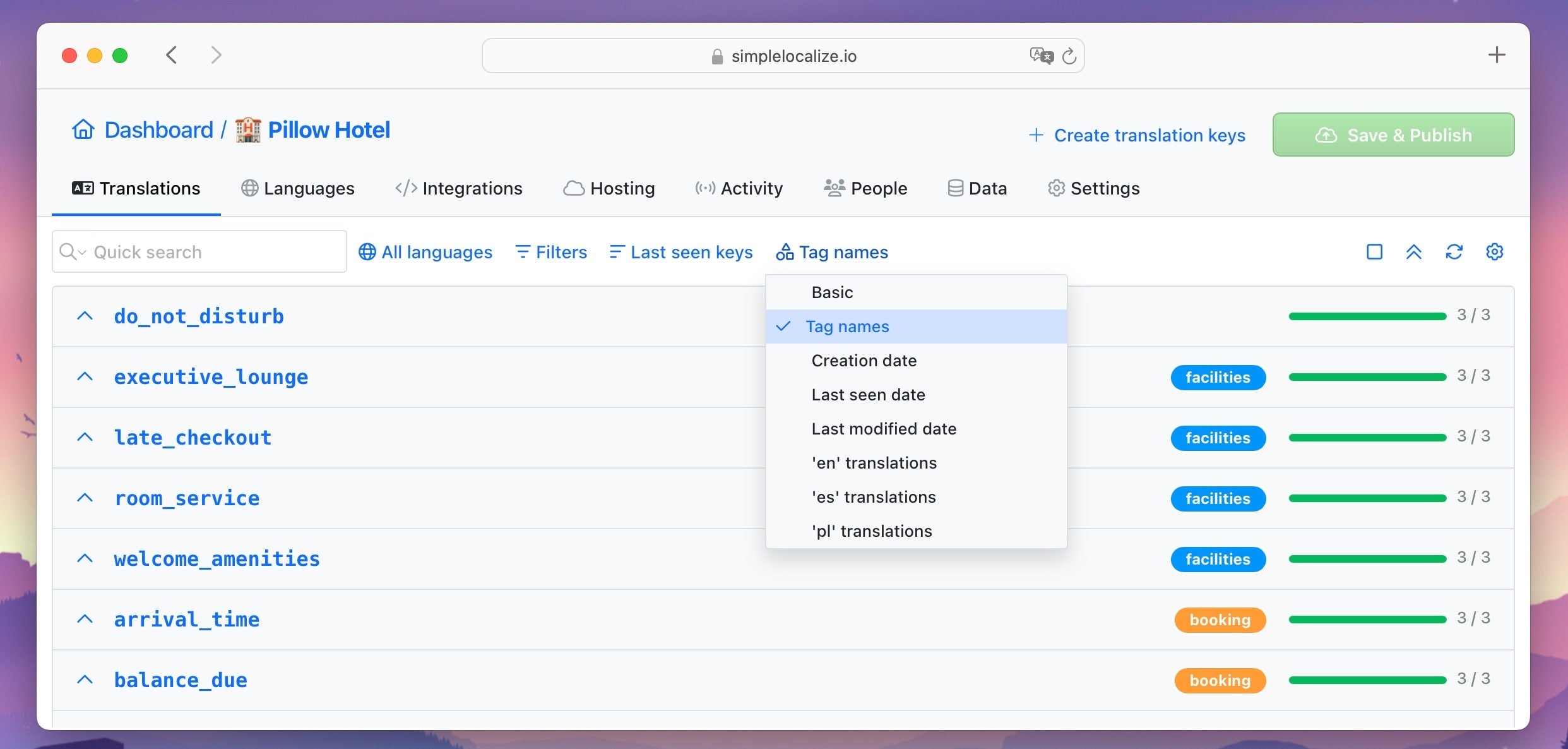The image size is (1568, 749).
Task: Collapse the room_service key row
Action: tap(85, 498)
